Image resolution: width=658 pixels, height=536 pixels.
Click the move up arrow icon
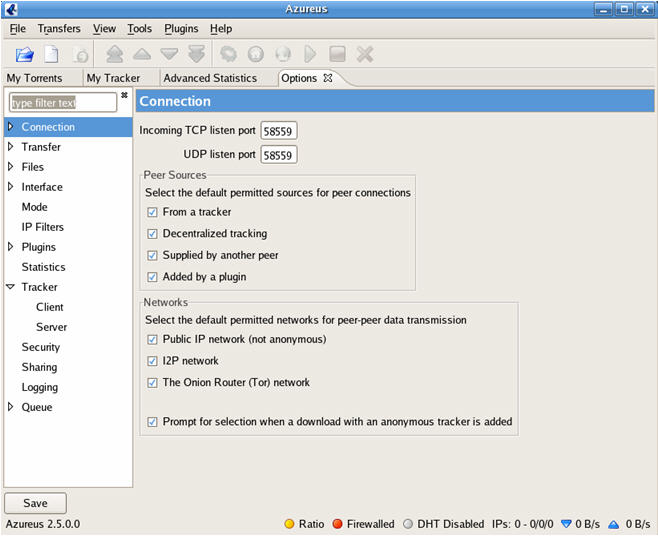[142, 54]
